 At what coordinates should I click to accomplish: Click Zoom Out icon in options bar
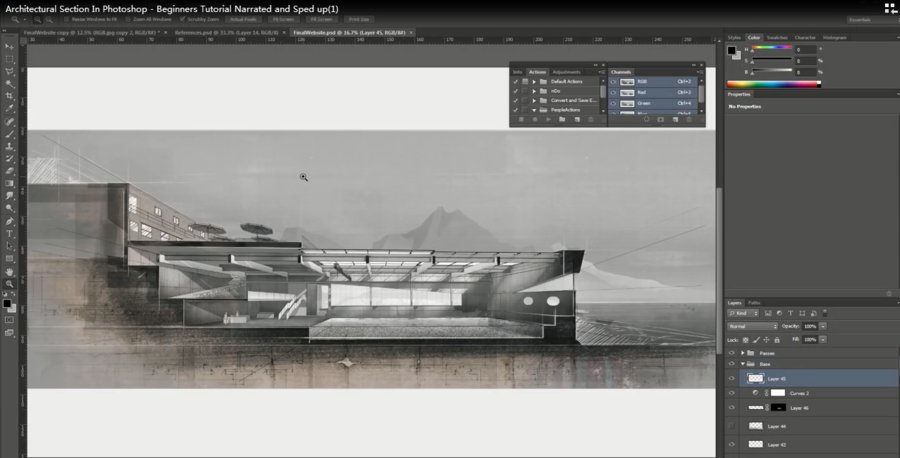click(x=49, y=20)
